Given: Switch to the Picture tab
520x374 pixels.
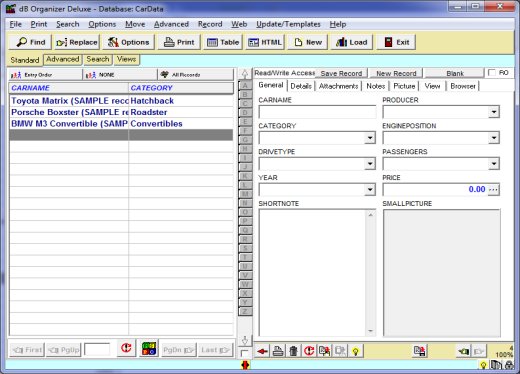Looking at the screenshot, I should tap(404, 86).
